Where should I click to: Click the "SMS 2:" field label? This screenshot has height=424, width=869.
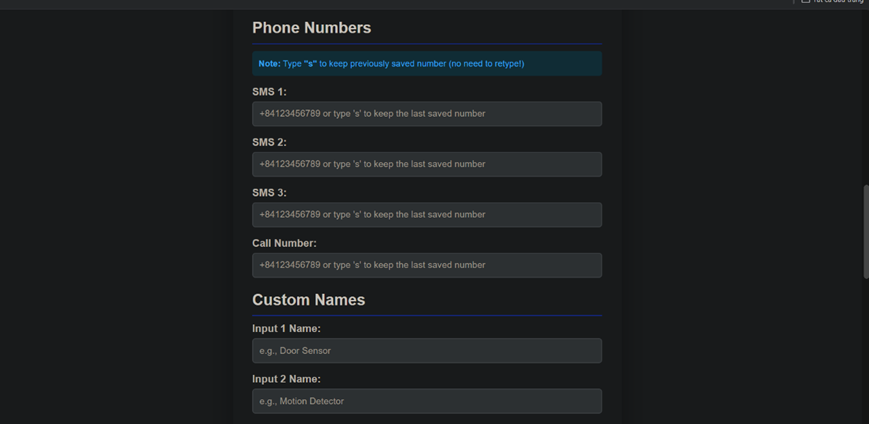click(269, 142)
